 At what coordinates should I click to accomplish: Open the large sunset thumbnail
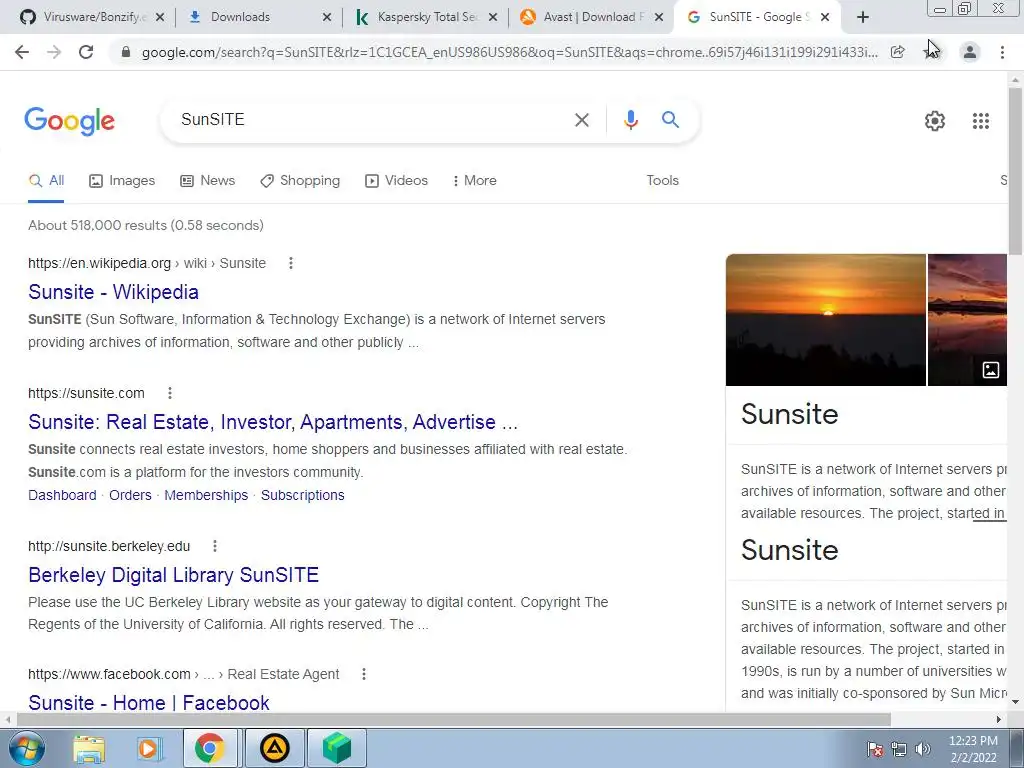click(825, 320)
